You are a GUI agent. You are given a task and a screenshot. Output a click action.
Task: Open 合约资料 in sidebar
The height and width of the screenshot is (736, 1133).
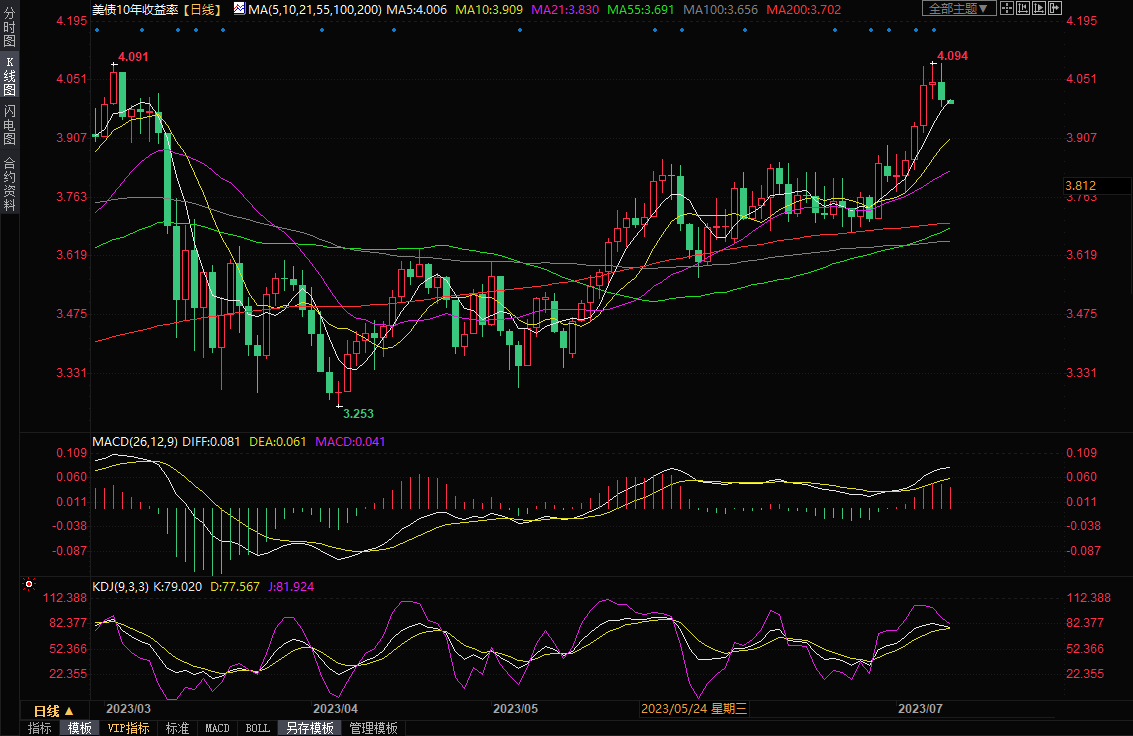pos(9,184)
